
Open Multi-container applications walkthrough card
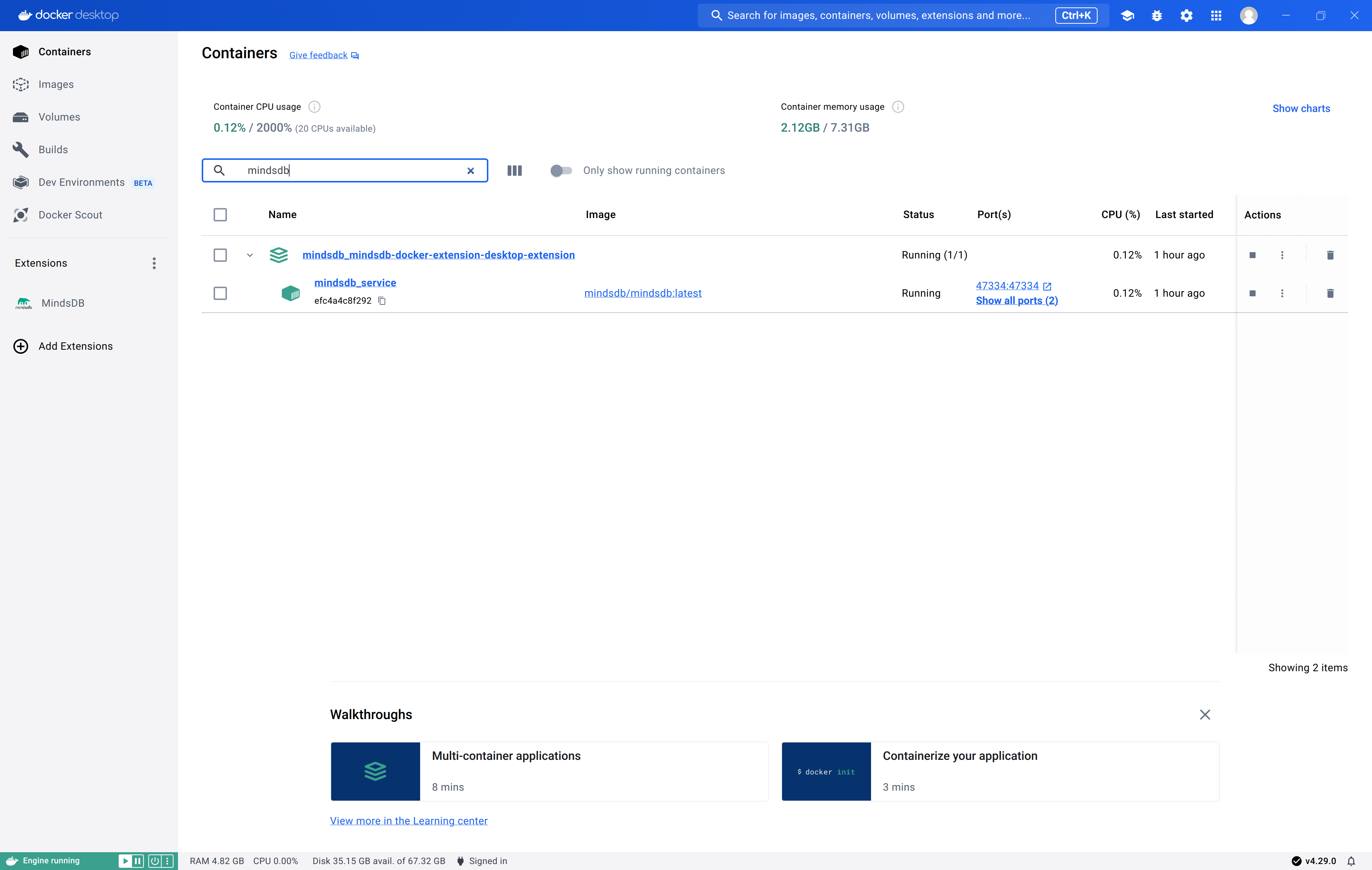549,771
